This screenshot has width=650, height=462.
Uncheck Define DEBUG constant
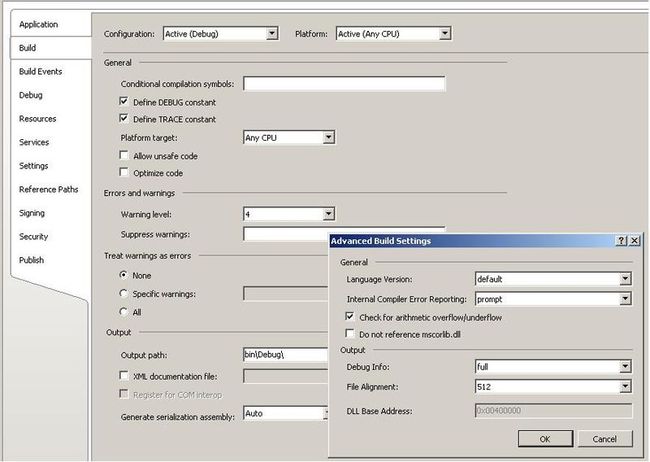click(124, 101)
